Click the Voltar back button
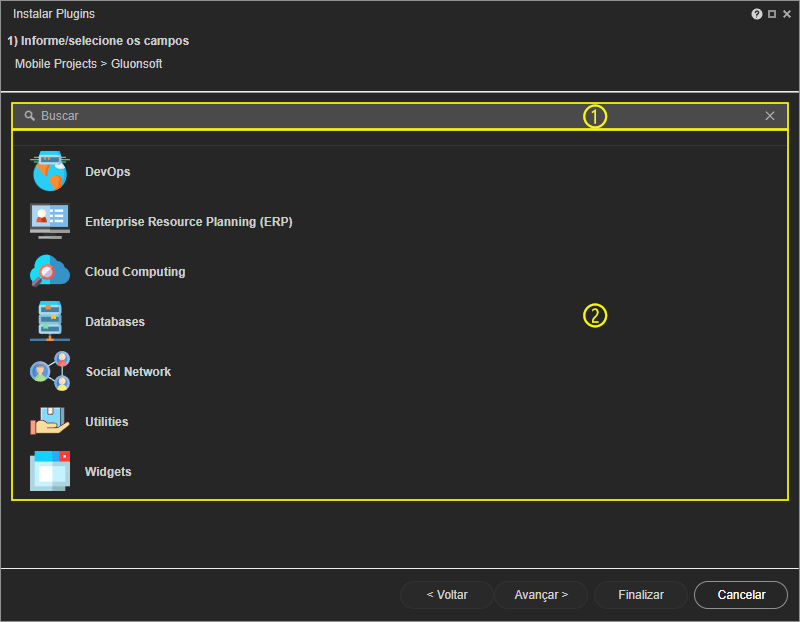The image size is (800, 622). pos(447,595)
